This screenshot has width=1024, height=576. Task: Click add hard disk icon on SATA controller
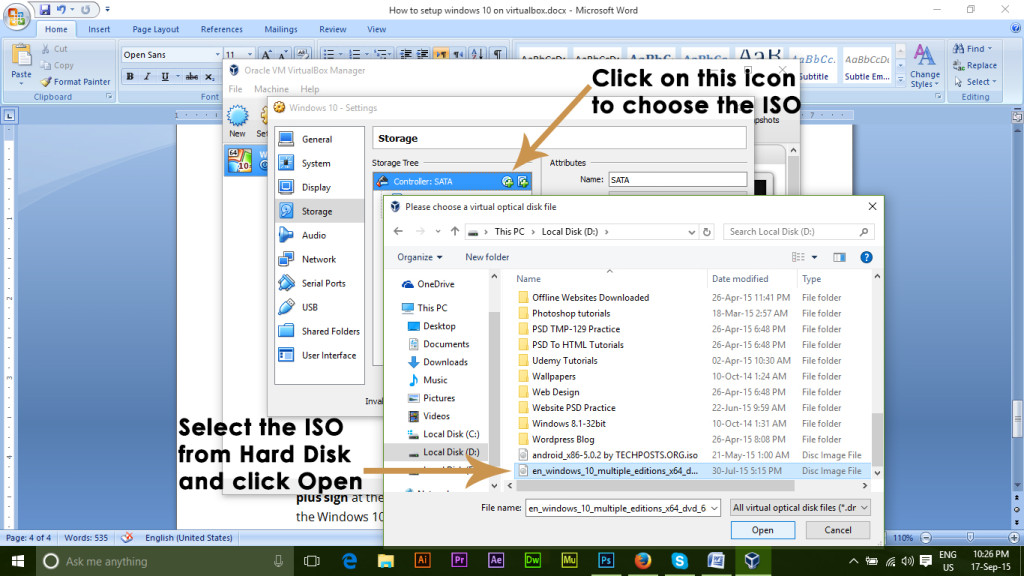click(x=523, y=182)
